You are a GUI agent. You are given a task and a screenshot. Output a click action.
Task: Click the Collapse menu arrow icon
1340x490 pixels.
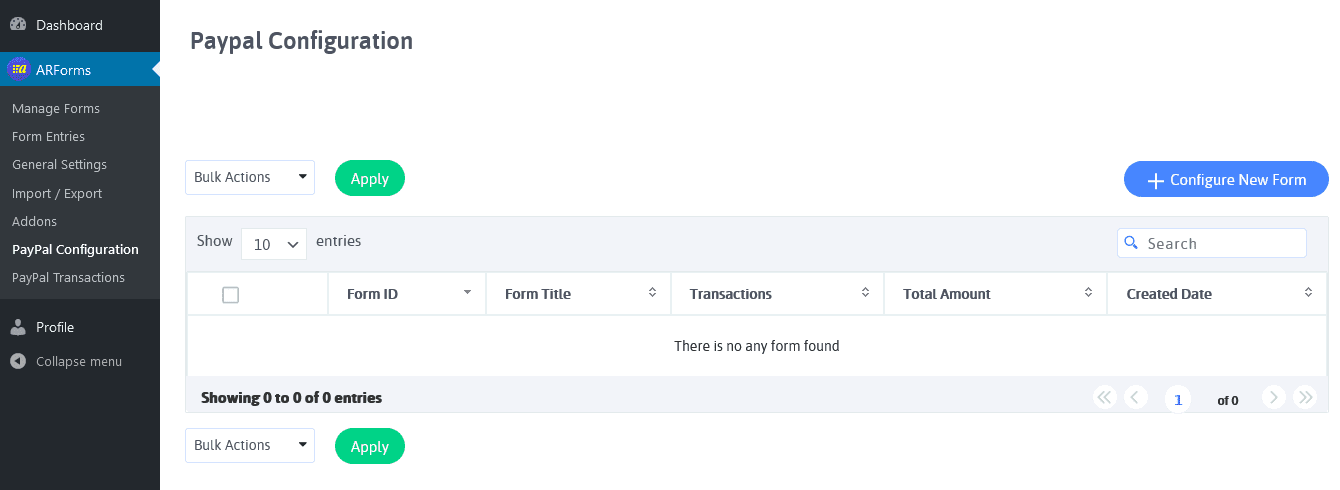(x=18, y=361)
